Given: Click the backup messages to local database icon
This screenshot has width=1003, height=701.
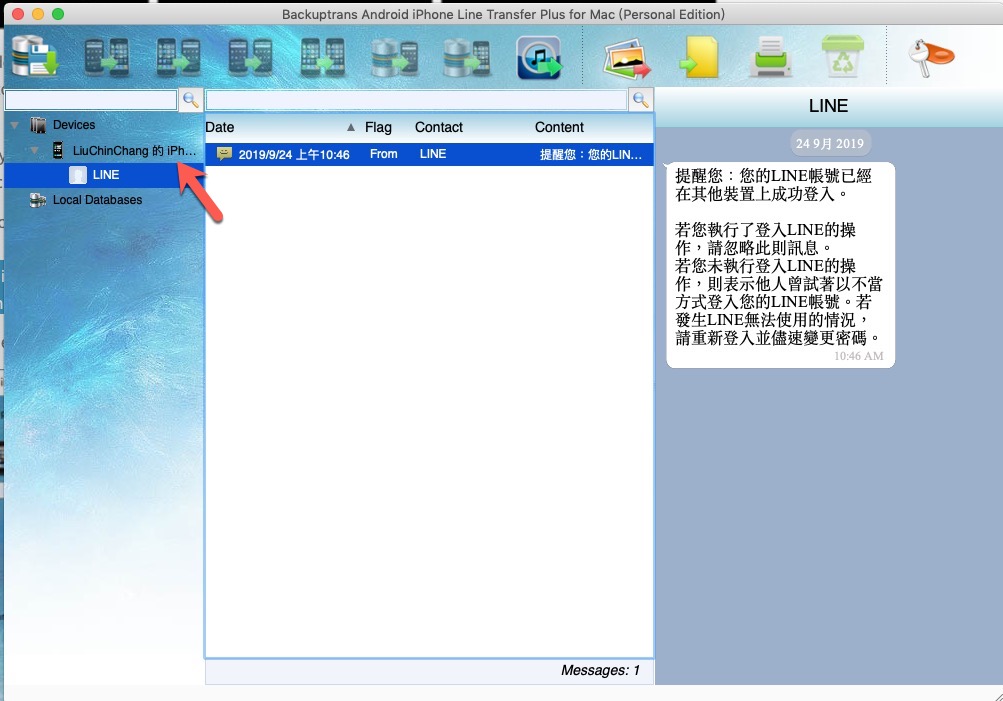Looking at the screenshot, I should (x=35, y=56).
